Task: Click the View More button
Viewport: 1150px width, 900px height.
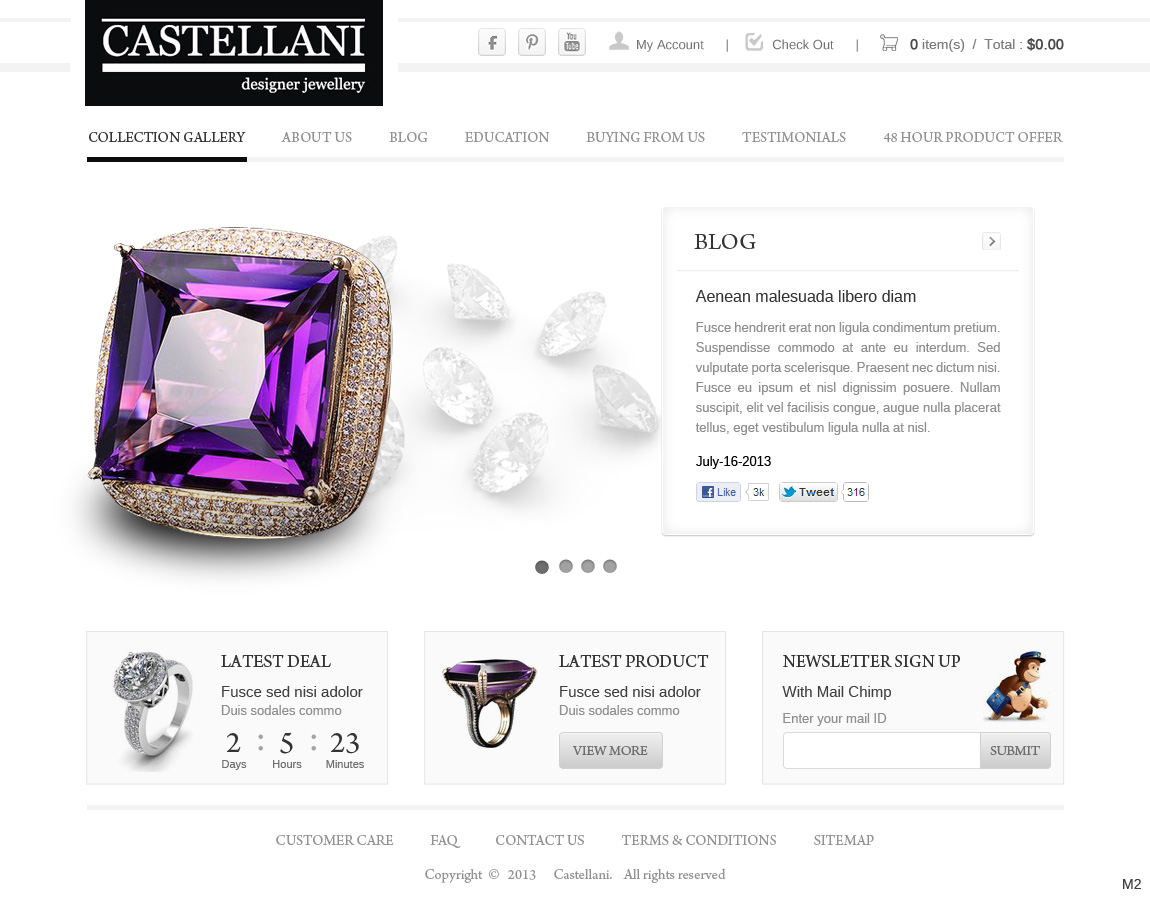Action: [x=611, y=750]
